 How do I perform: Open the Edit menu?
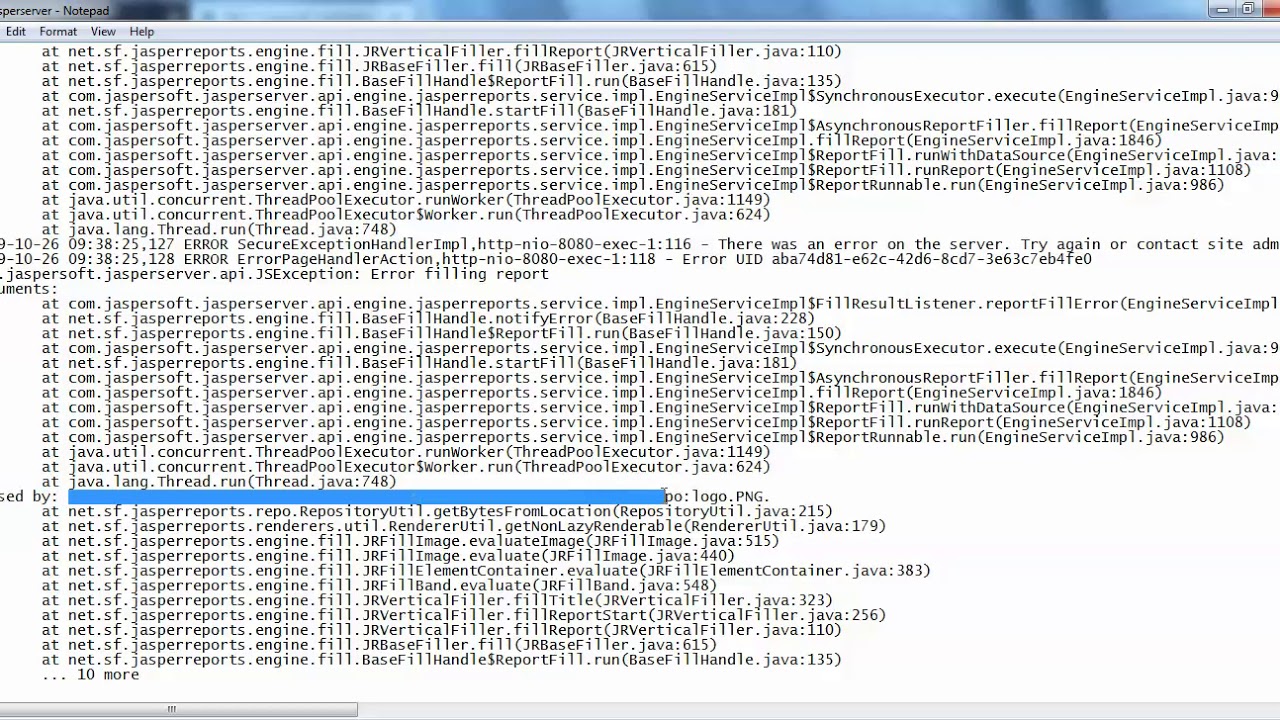pos(15,32)
